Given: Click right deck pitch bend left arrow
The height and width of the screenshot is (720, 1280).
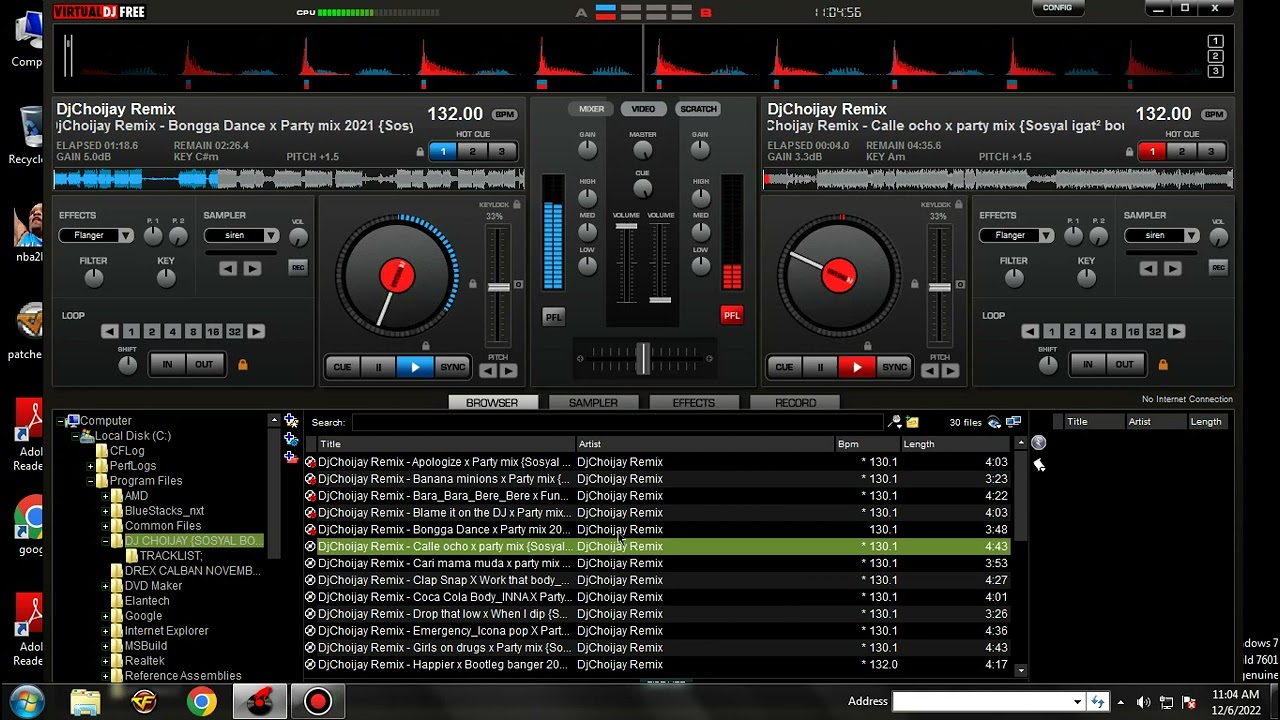Looking at the screenshot, I should point(929,371).
